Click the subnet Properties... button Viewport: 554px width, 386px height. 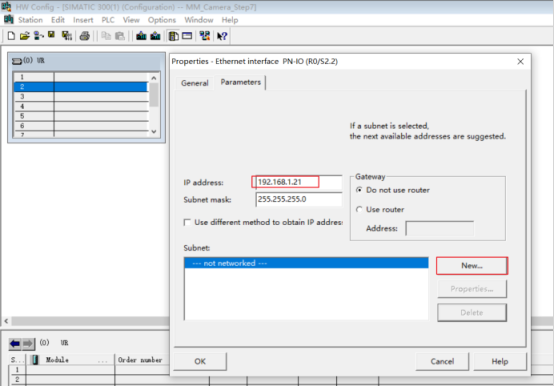pyautogui.click(x=472, y=289)
